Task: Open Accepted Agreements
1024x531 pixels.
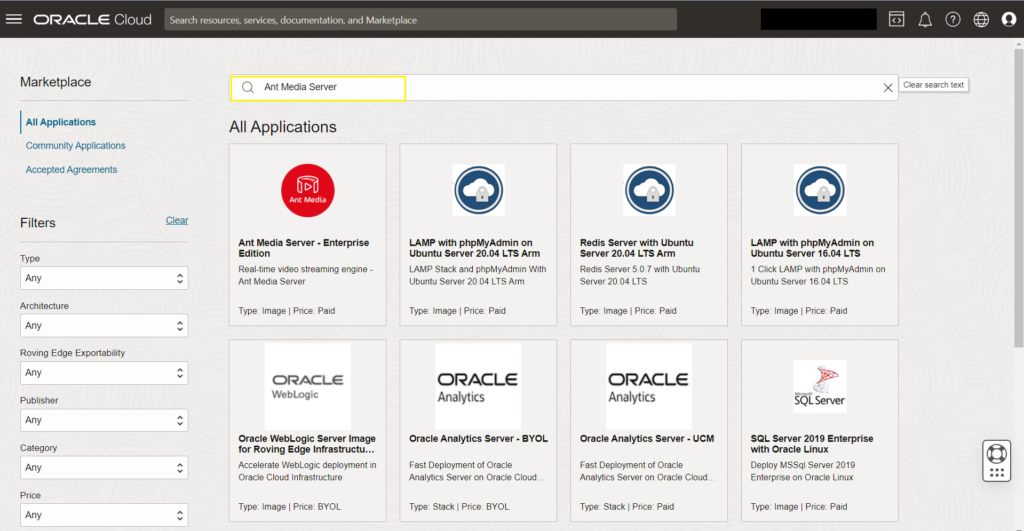Action: coord(71,169)
